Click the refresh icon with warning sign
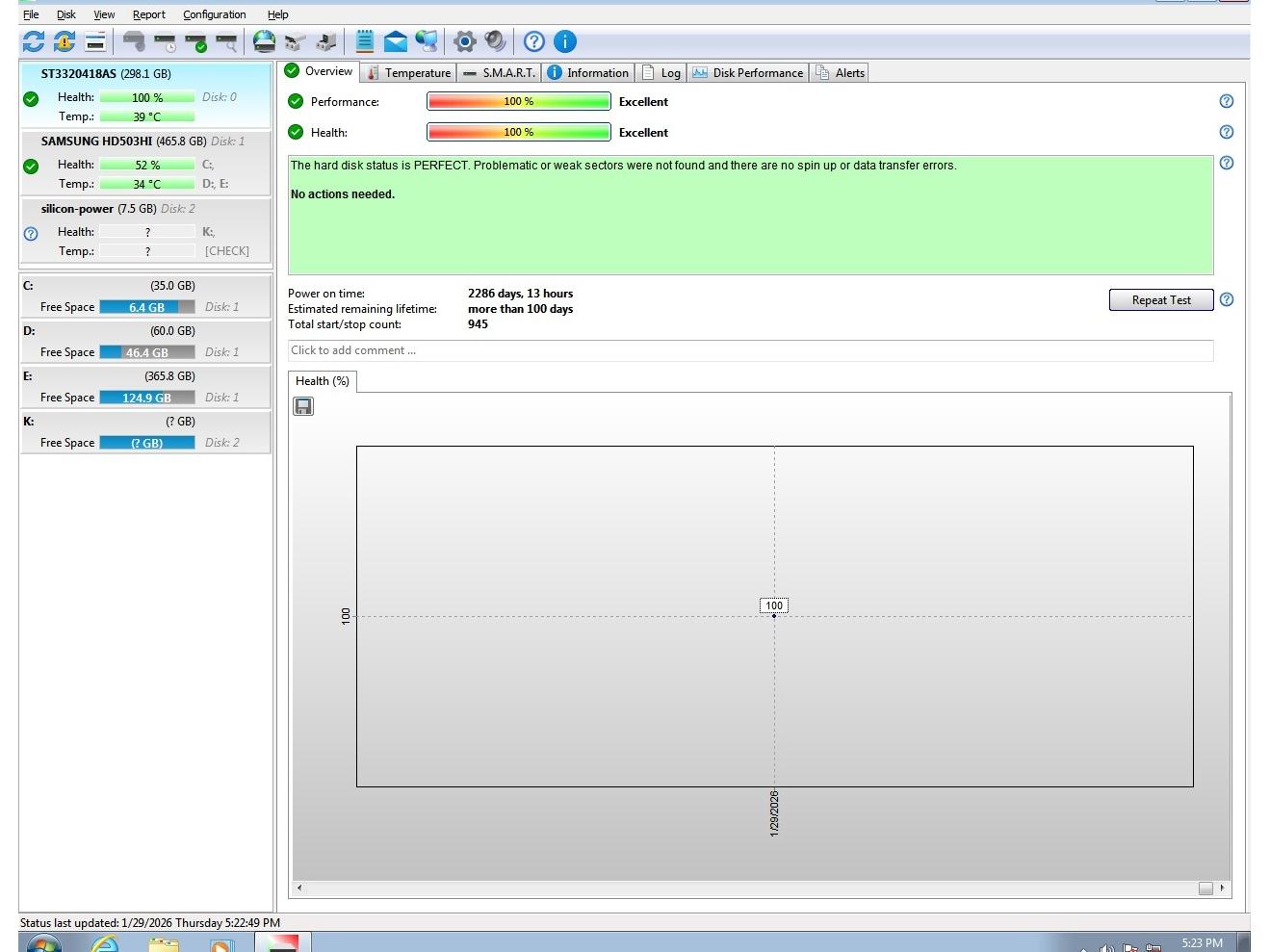Image resolution: width=1270 pixels, height=952 pixels. 65,41
